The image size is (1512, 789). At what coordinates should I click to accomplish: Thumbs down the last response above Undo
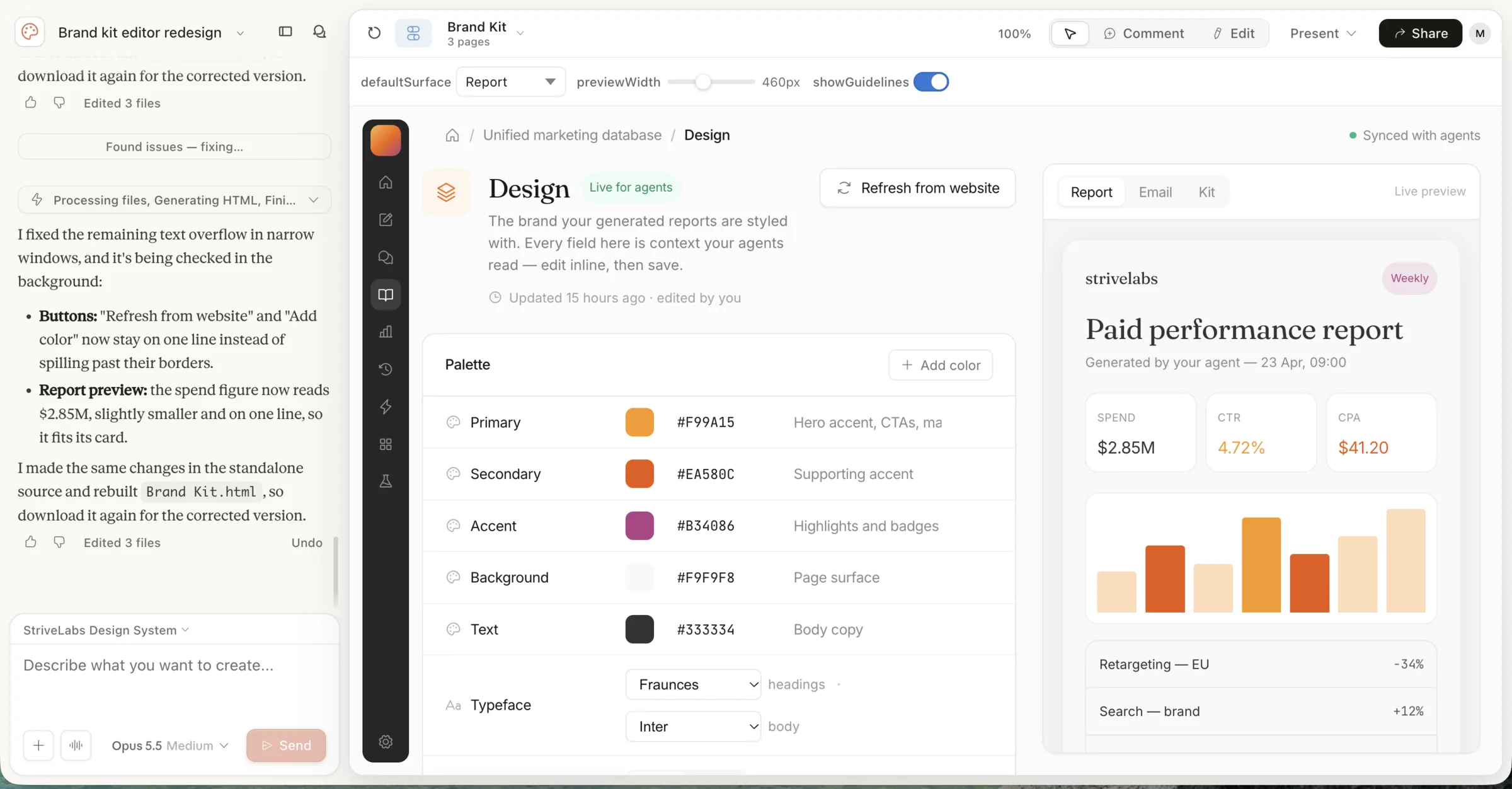(x=59, y=542)
